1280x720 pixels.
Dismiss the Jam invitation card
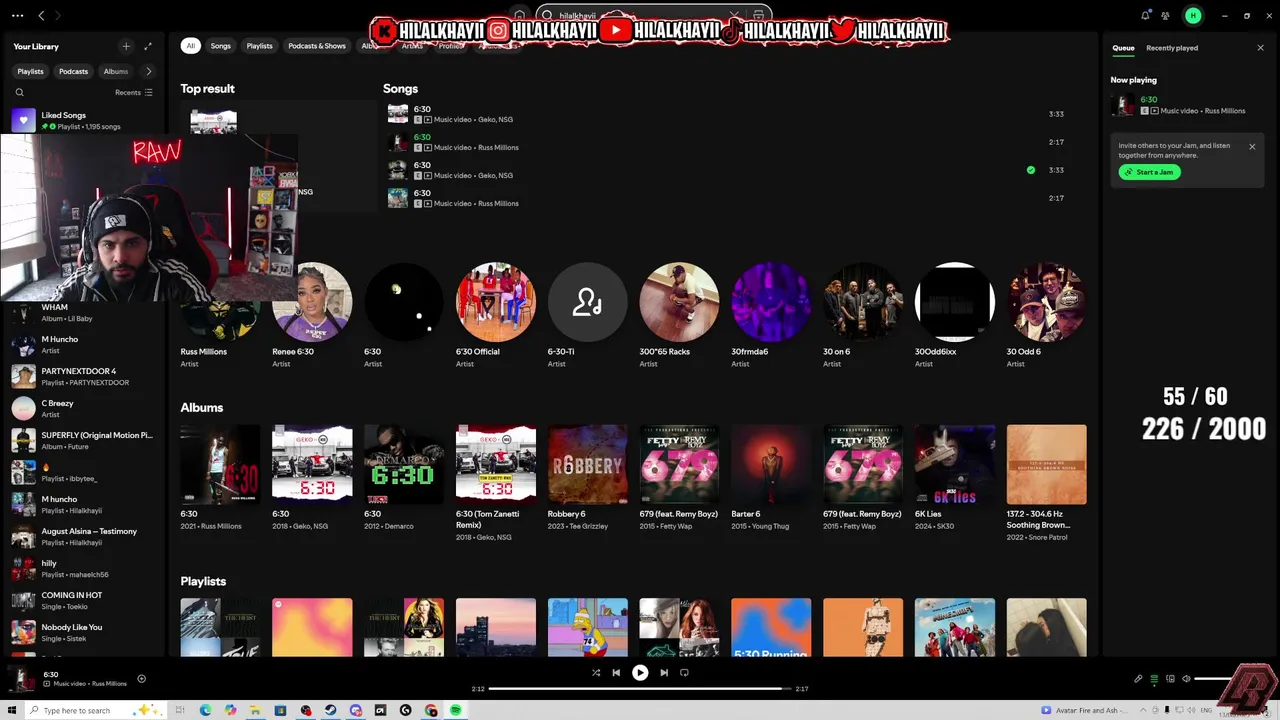(x=1252, y=147)
